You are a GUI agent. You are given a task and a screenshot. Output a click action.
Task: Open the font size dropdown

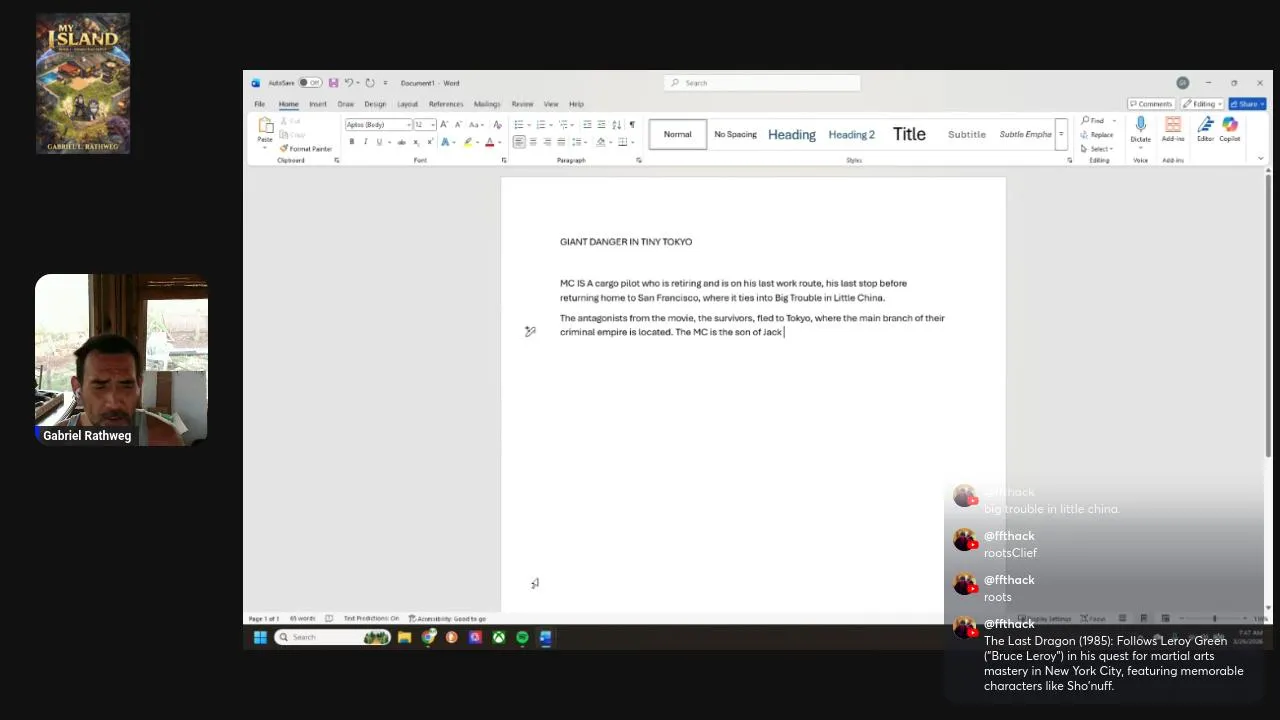point(432,125)
